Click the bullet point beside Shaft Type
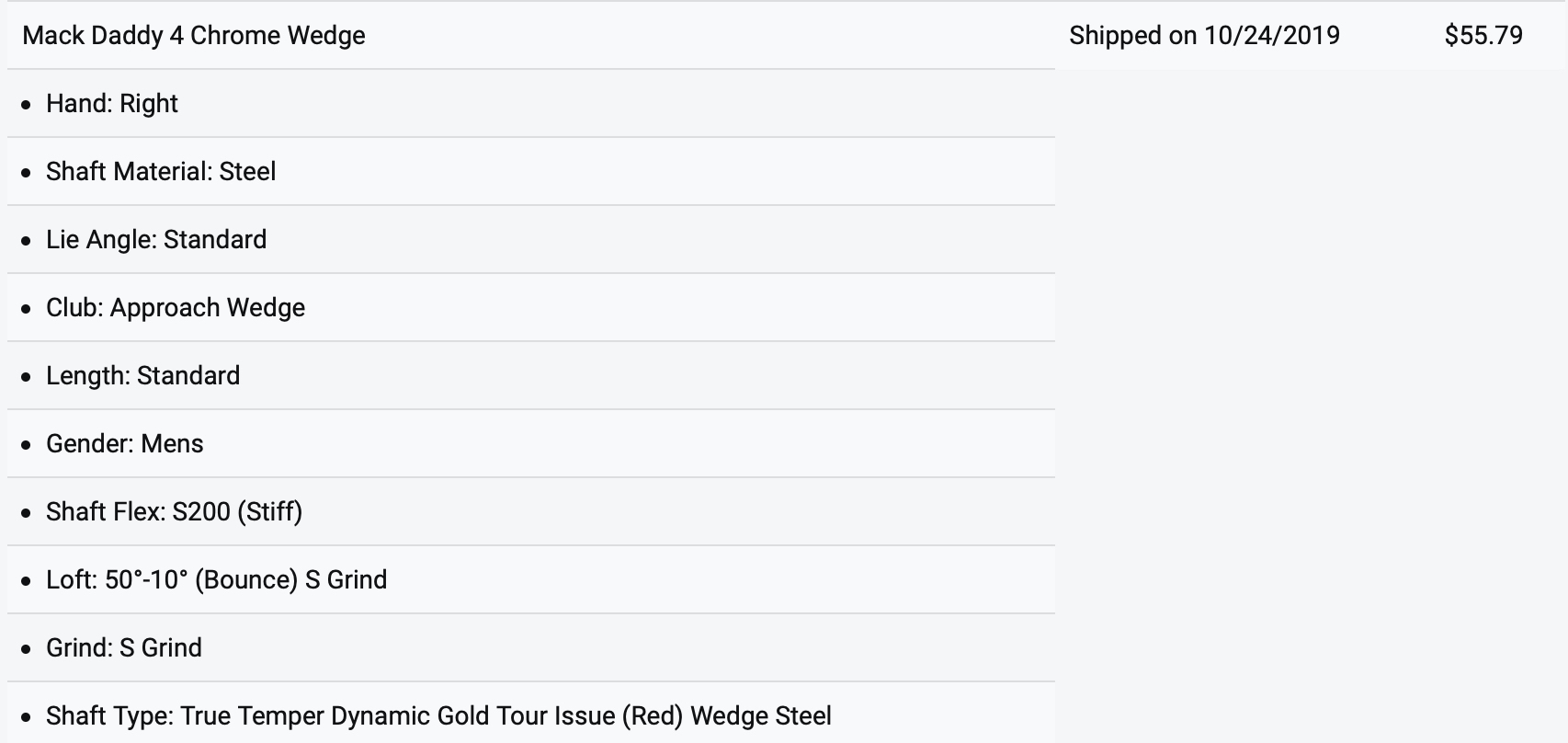The height and width of the screenshot is (743, 1568). (27, 717)
